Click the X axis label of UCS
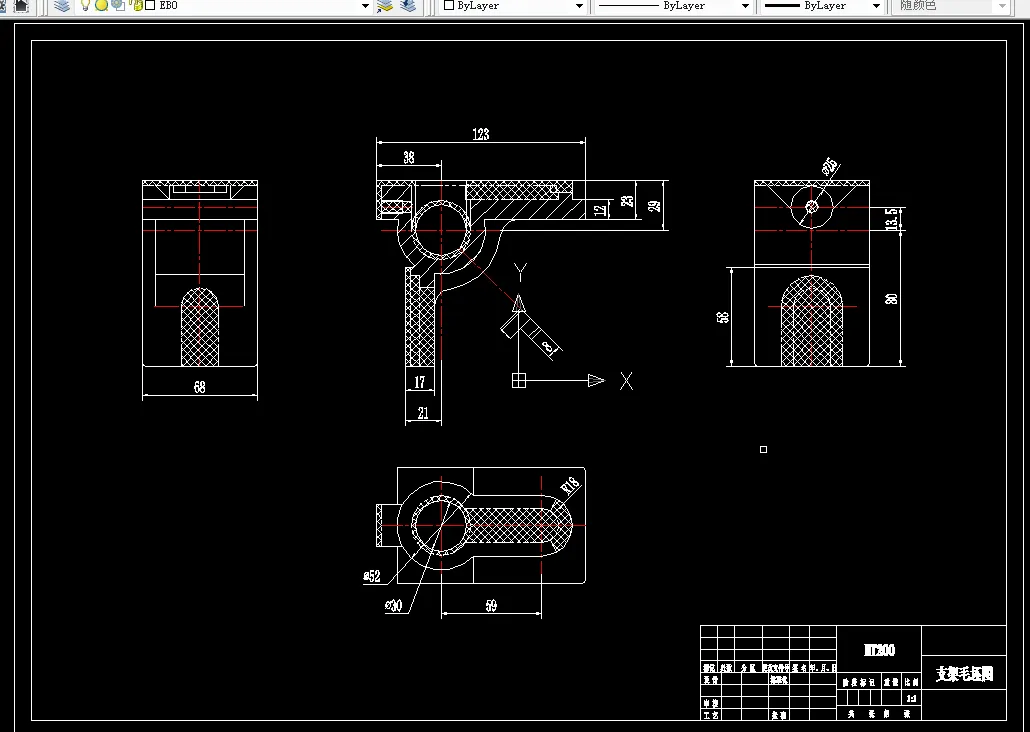1030x732 pixels. (627, 381)
